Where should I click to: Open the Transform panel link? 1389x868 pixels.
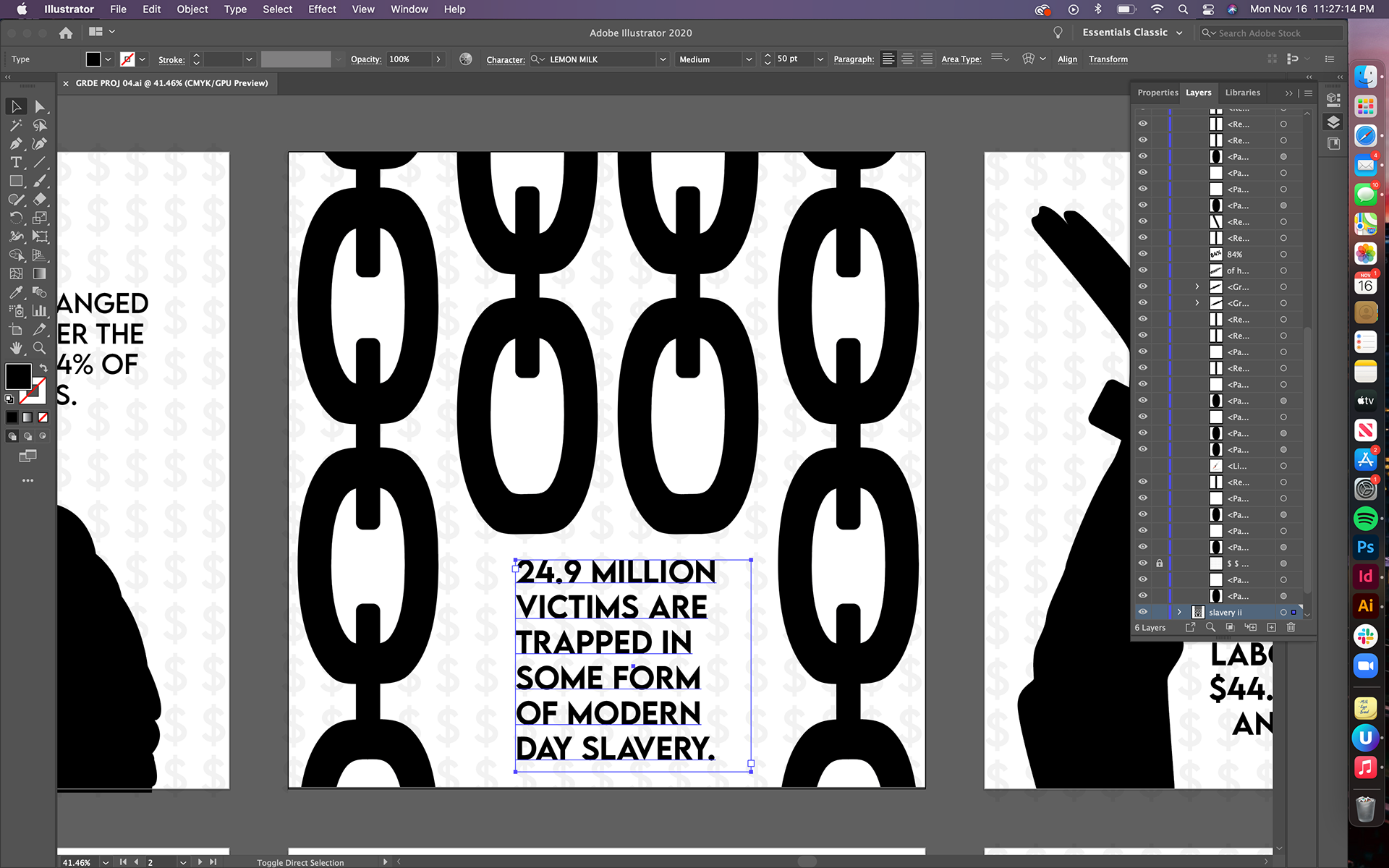click(x=1108, y=59)
